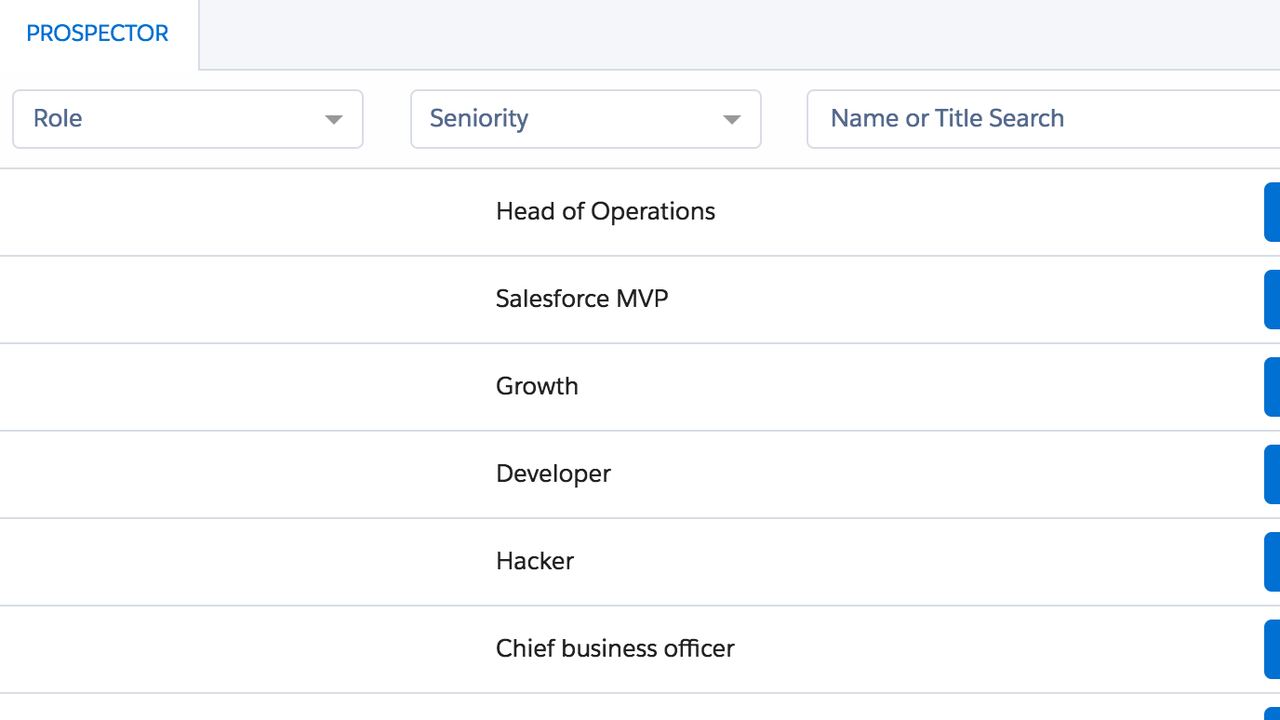Expand the Seniority filter dropdown

pyautogui.click(x=585, y=119)
